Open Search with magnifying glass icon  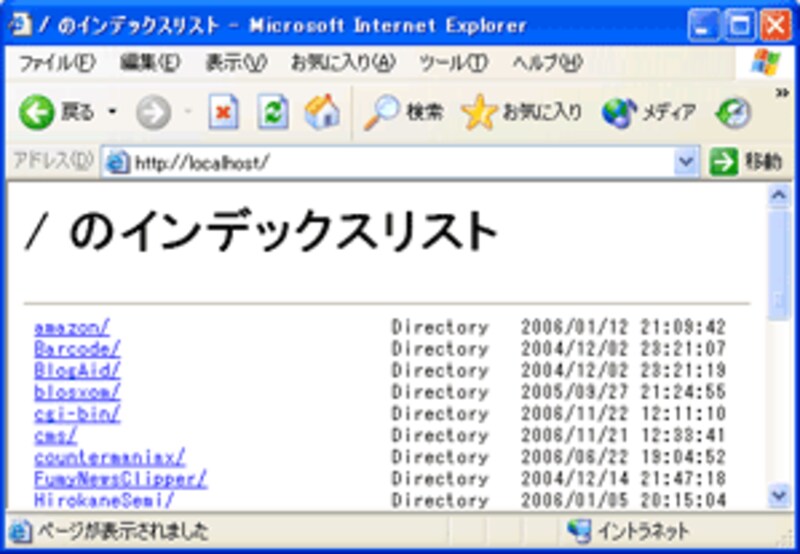381,112
